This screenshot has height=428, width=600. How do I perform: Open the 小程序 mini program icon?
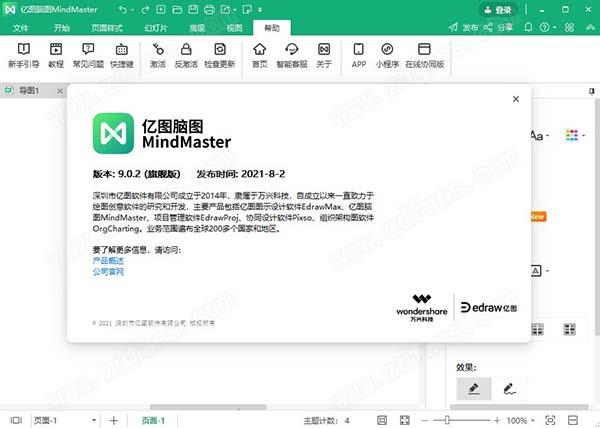coord(387,55)
